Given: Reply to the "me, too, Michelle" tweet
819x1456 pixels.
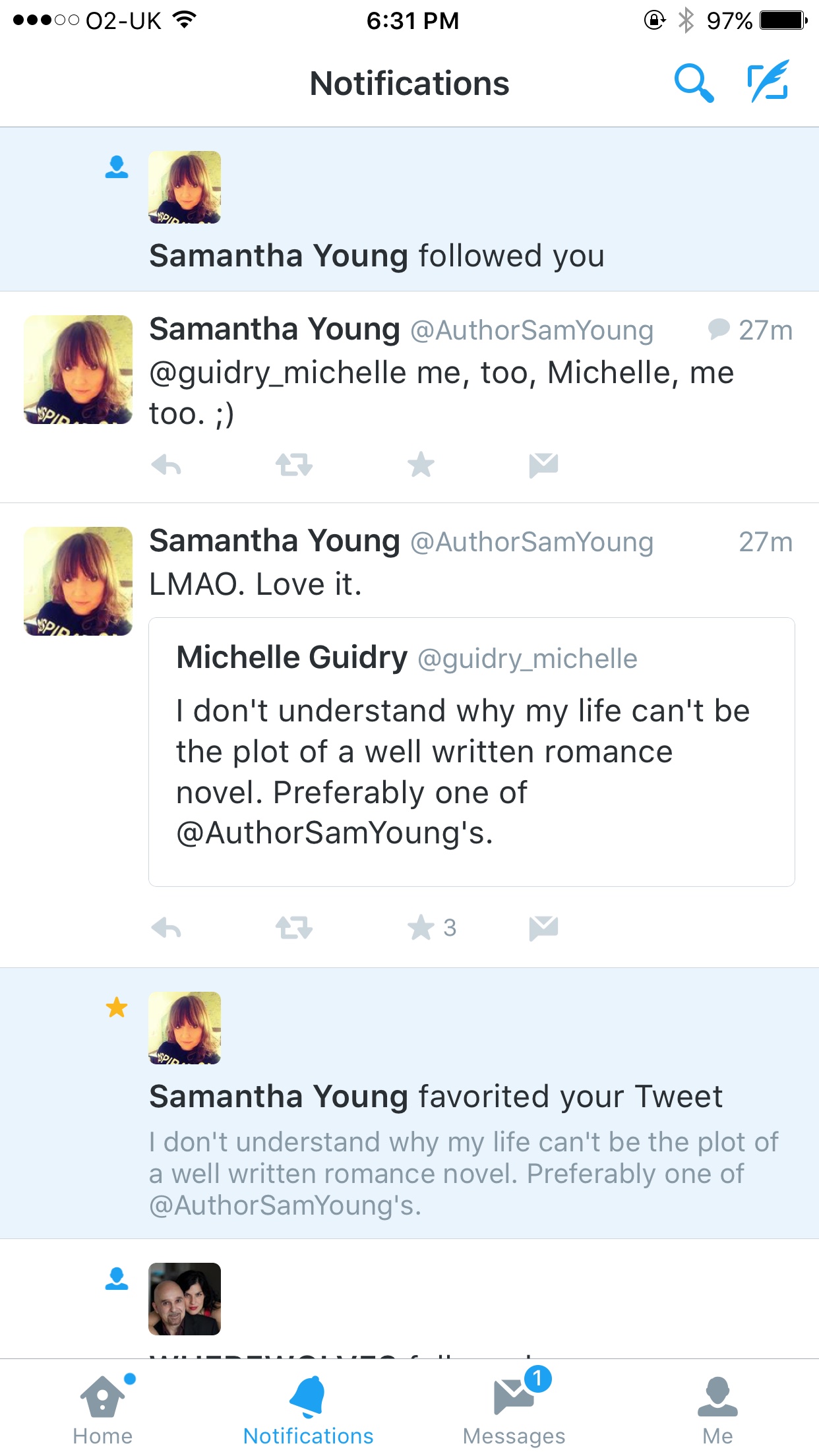Looking at the screenshot, I should click(166, 466).
